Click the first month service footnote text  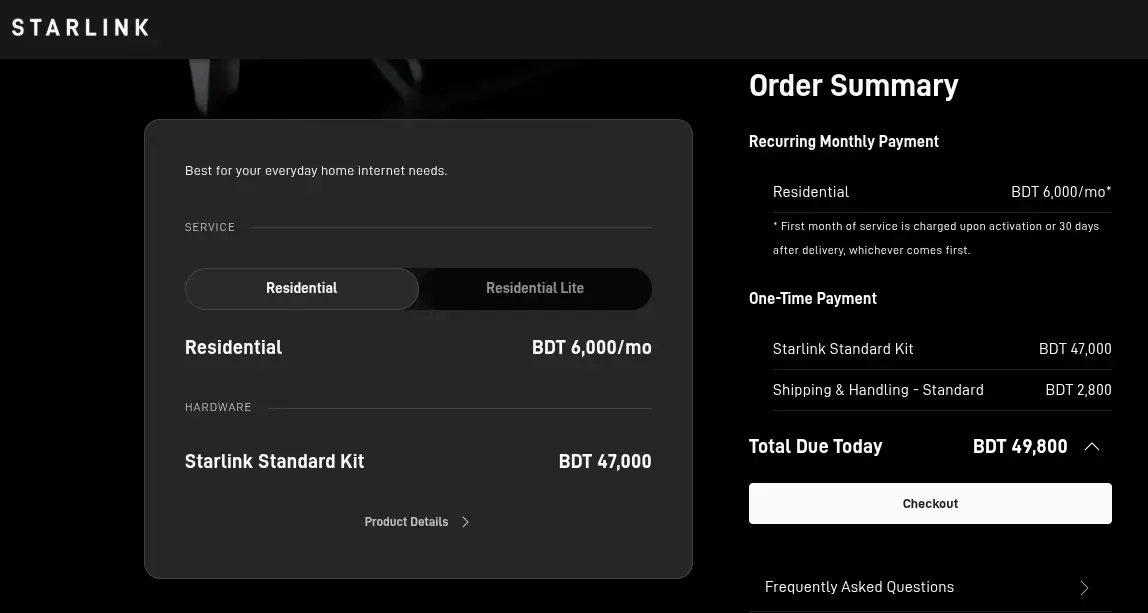(936, 238)
